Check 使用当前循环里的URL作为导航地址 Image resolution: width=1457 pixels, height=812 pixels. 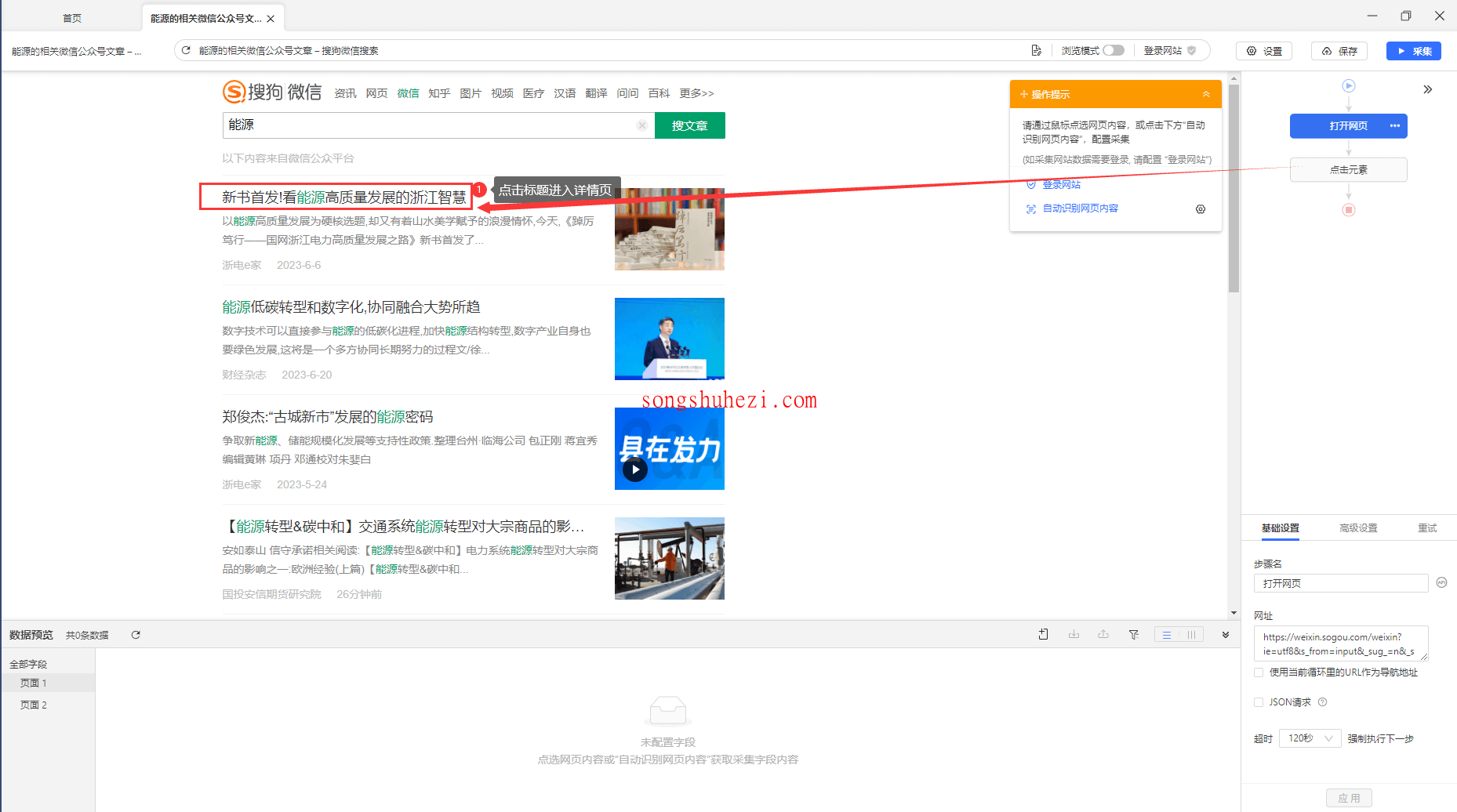[x=1259, y=672]
